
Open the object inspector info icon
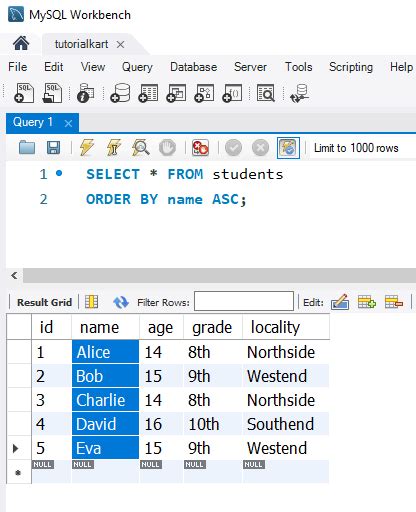click(x=86, y=93)
